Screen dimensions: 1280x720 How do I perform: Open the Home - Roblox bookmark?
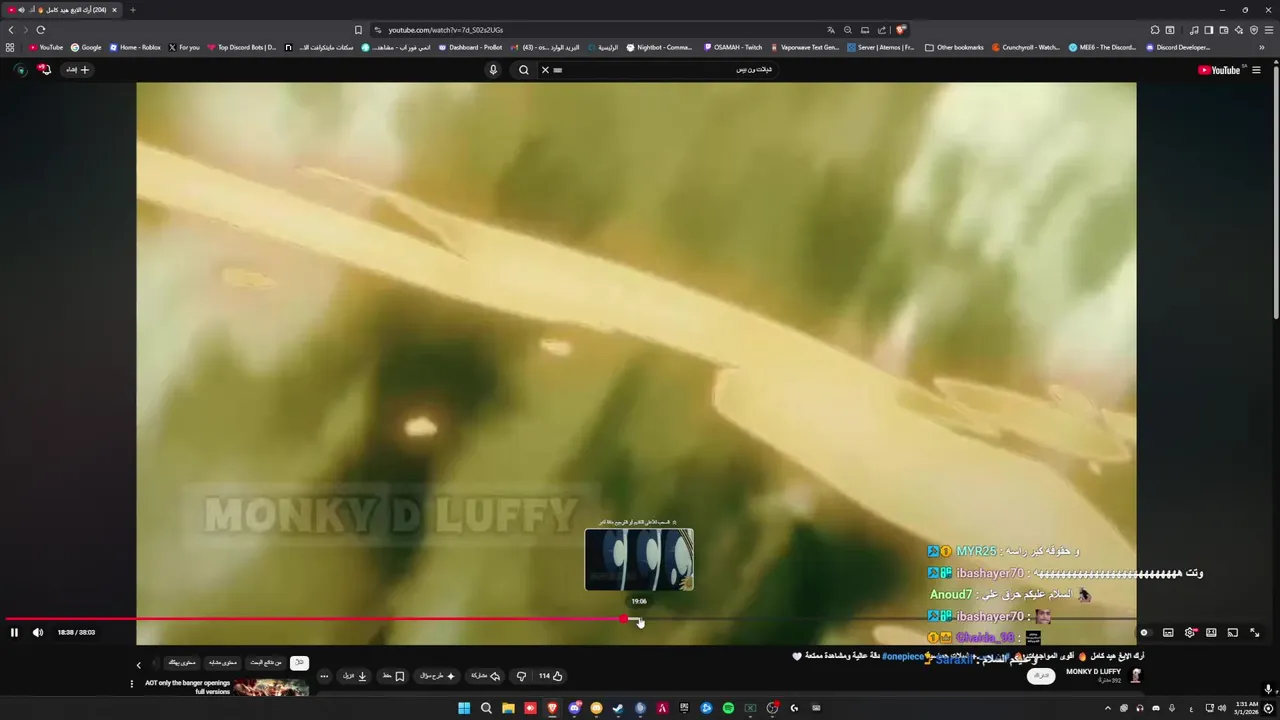click(x=135, y=47)
